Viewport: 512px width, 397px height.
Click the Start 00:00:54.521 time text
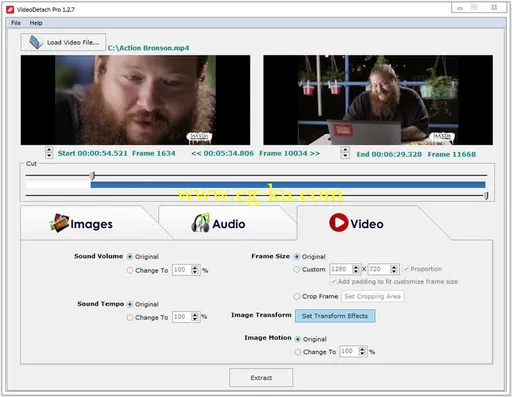93,153
